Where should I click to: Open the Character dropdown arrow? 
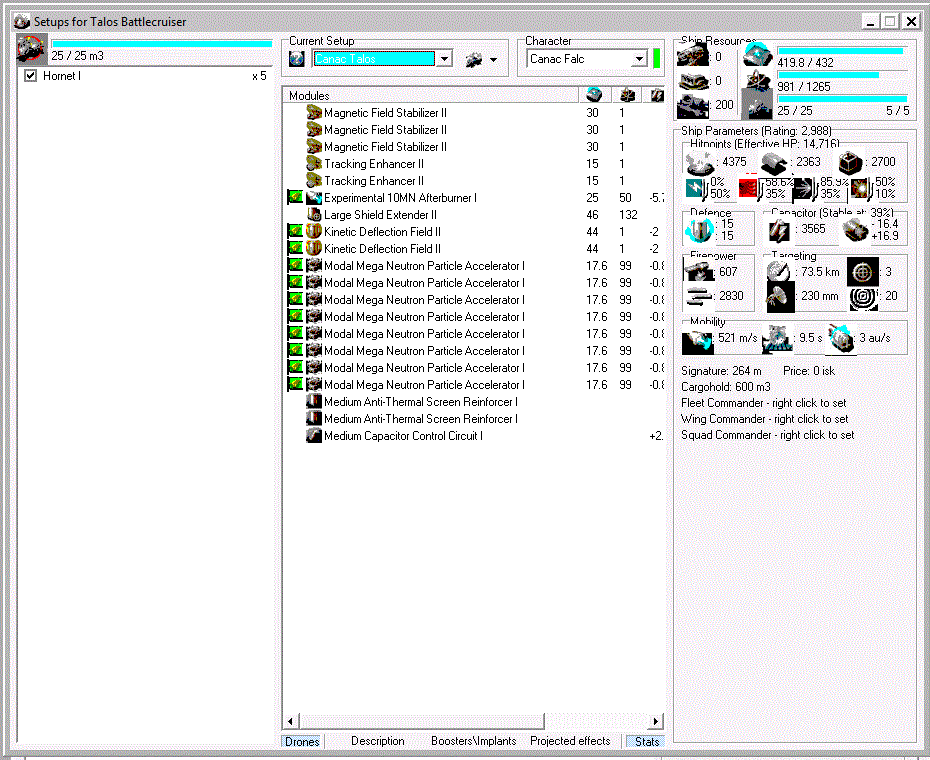click(x=639, y=59)
